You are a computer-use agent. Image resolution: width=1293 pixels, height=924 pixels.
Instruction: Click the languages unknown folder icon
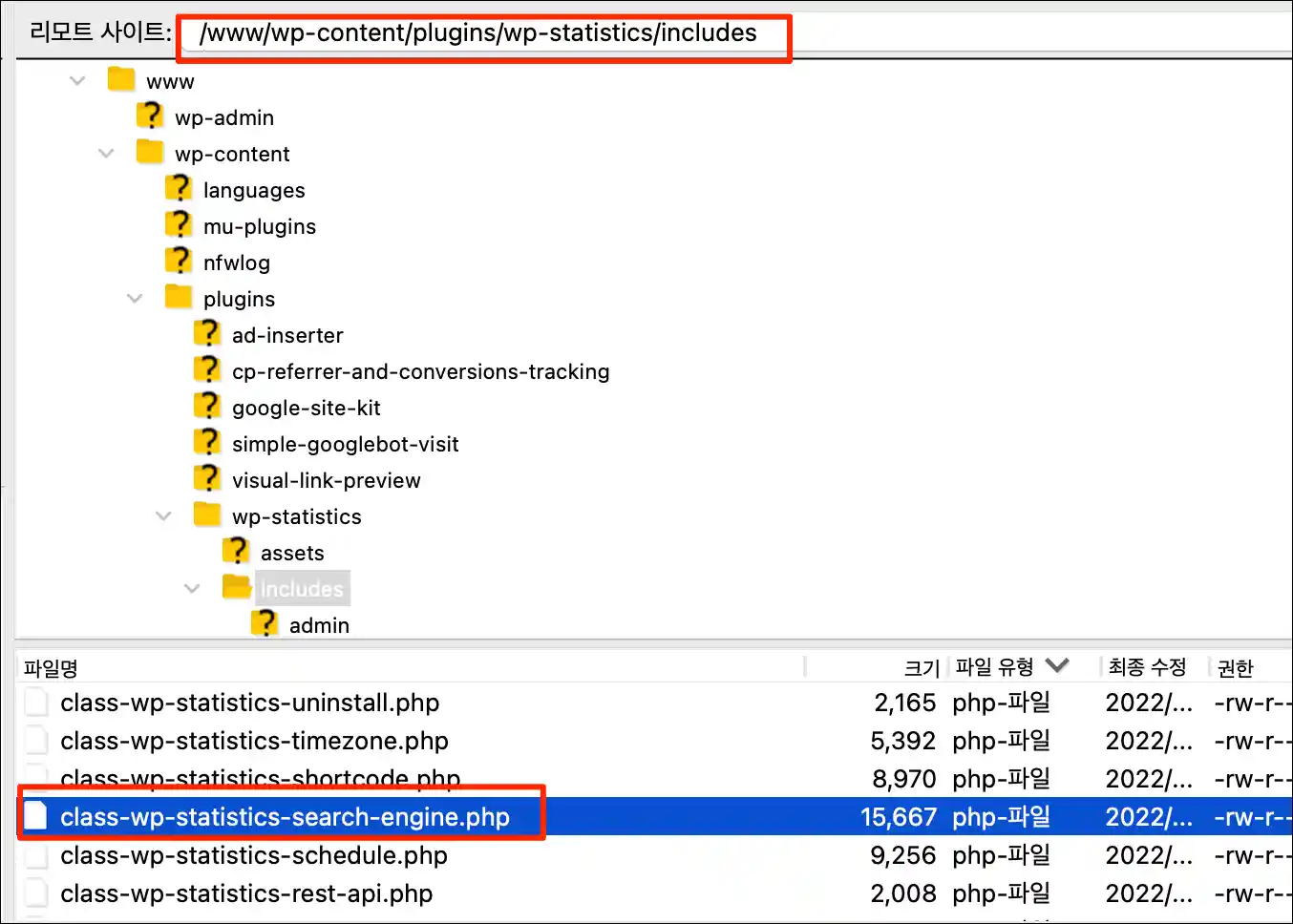click(179, 188)
